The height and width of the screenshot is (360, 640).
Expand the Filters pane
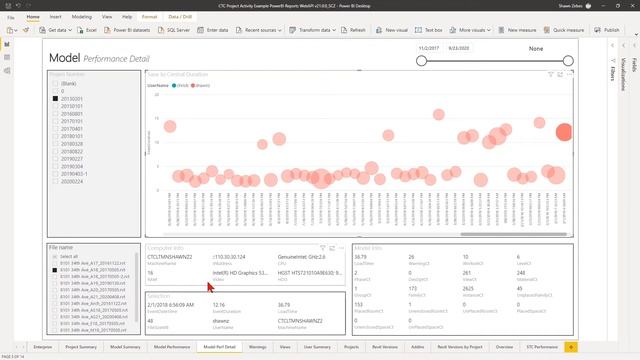pos(613,45)
